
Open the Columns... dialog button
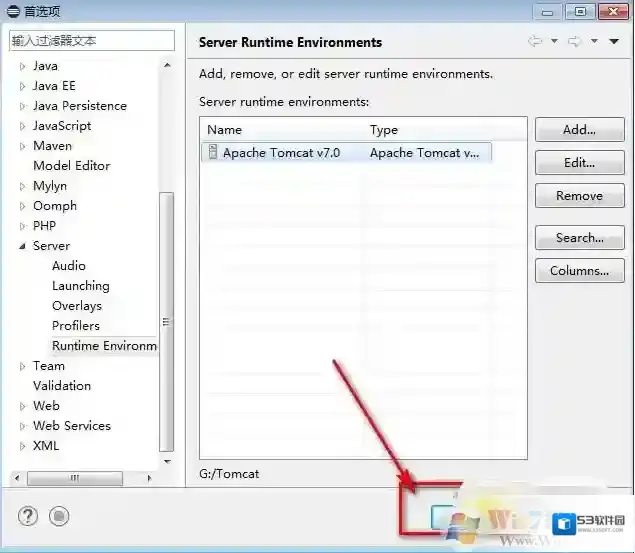click(x=579, y=271)
